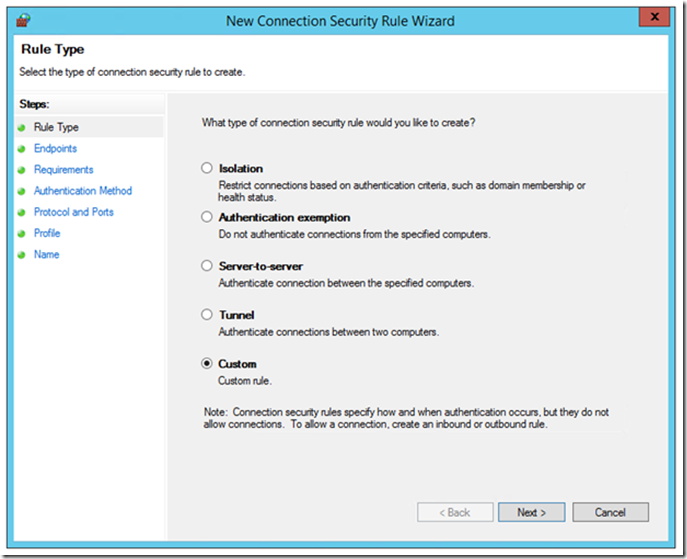Click the green bullet beside Authentication Method
This screenshot has height=559, width=687.
pos(21,191)
